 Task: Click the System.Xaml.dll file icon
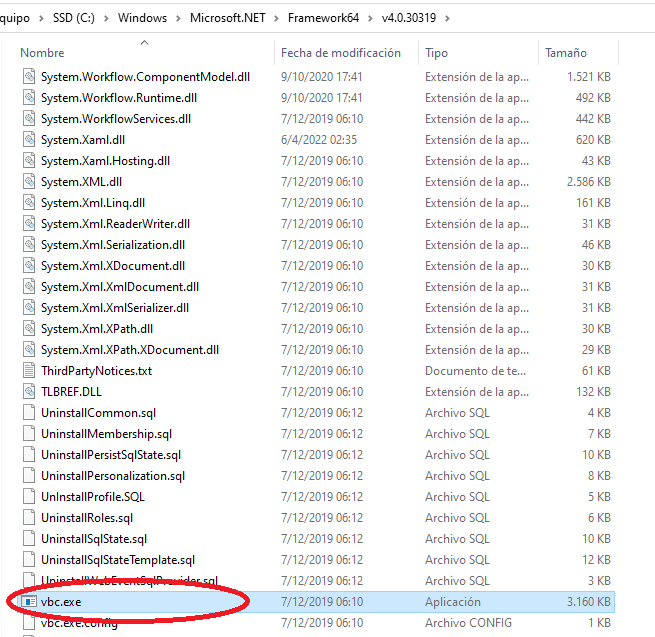pos(29,140)
